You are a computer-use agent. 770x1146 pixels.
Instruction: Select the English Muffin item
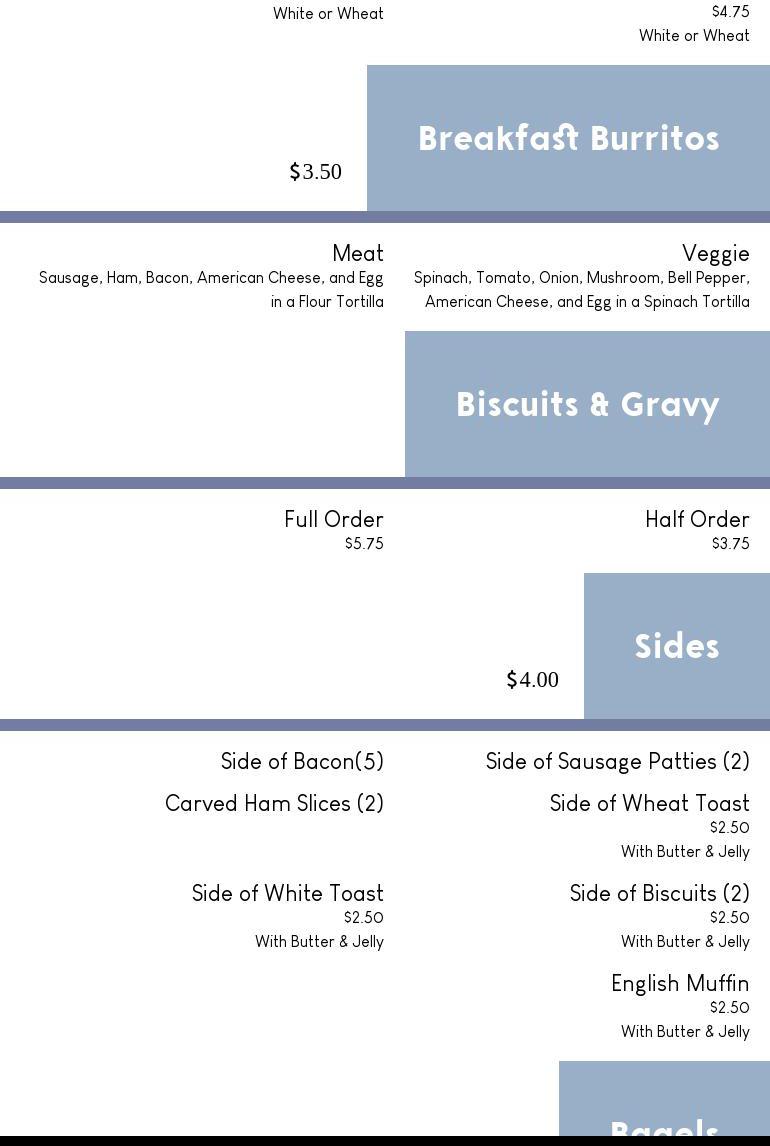[x=680, y=983]
